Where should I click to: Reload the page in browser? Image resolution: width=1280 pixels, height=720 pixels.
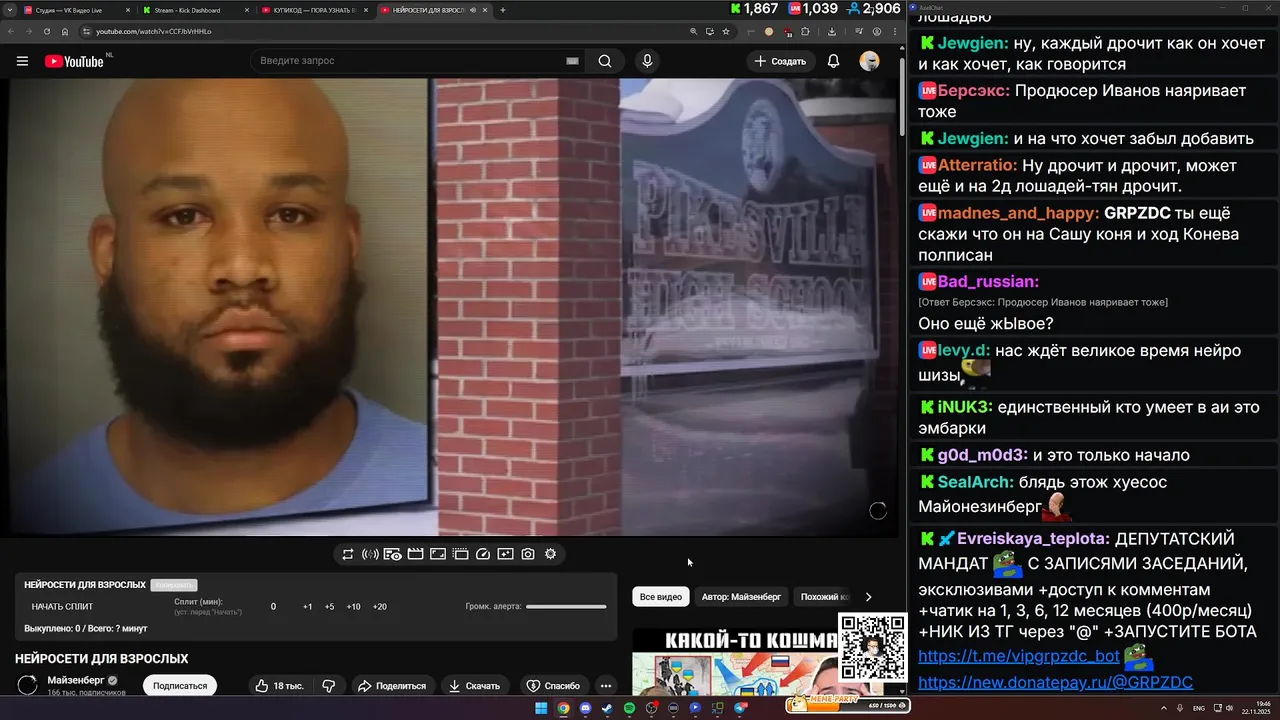47,31
